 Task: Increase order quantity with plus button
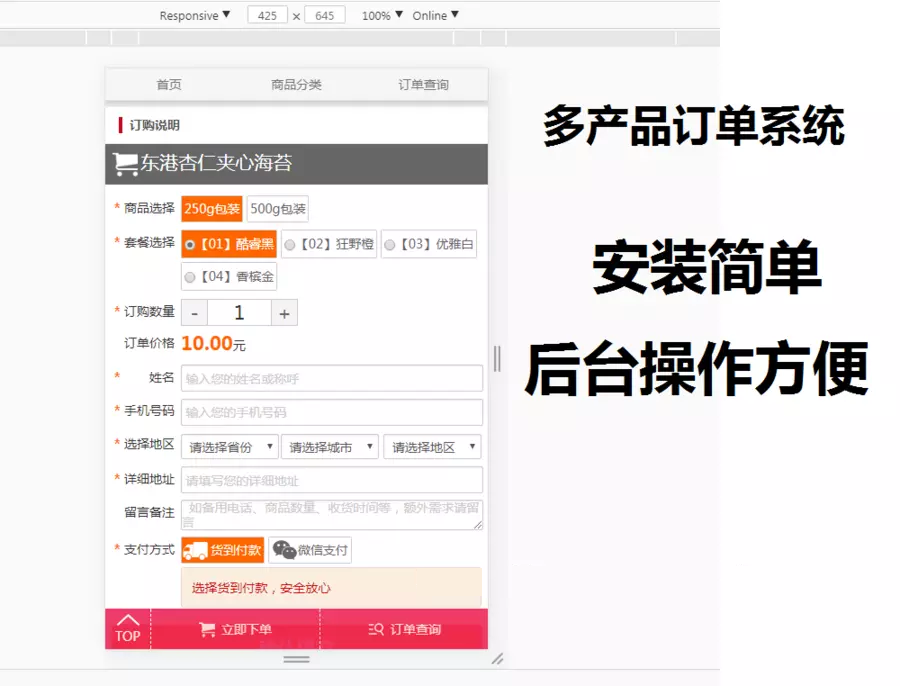[x=284, y=313]
